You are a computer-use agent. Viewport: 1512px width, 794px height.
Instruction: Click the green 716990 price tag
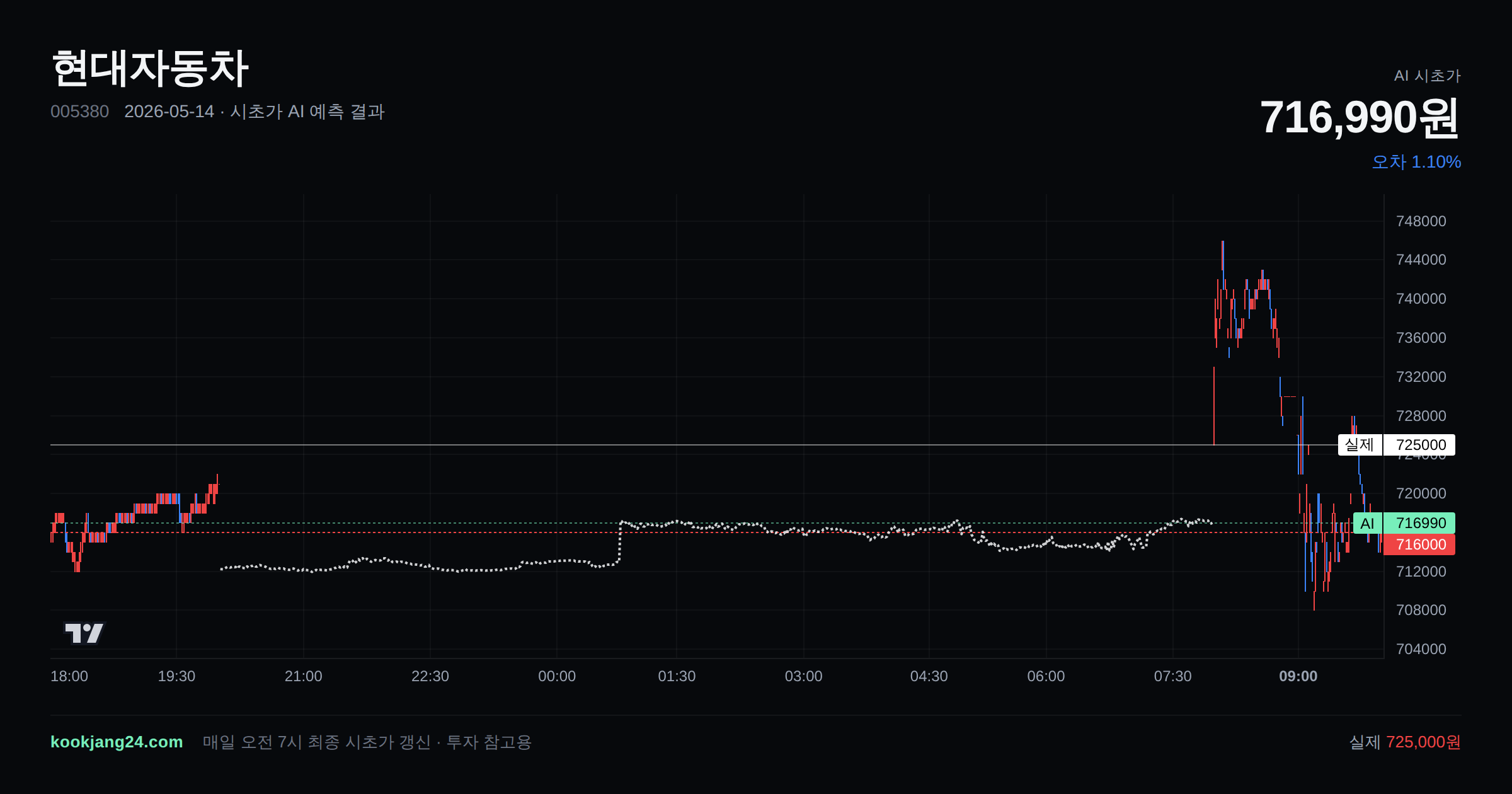click(1419, 523)
